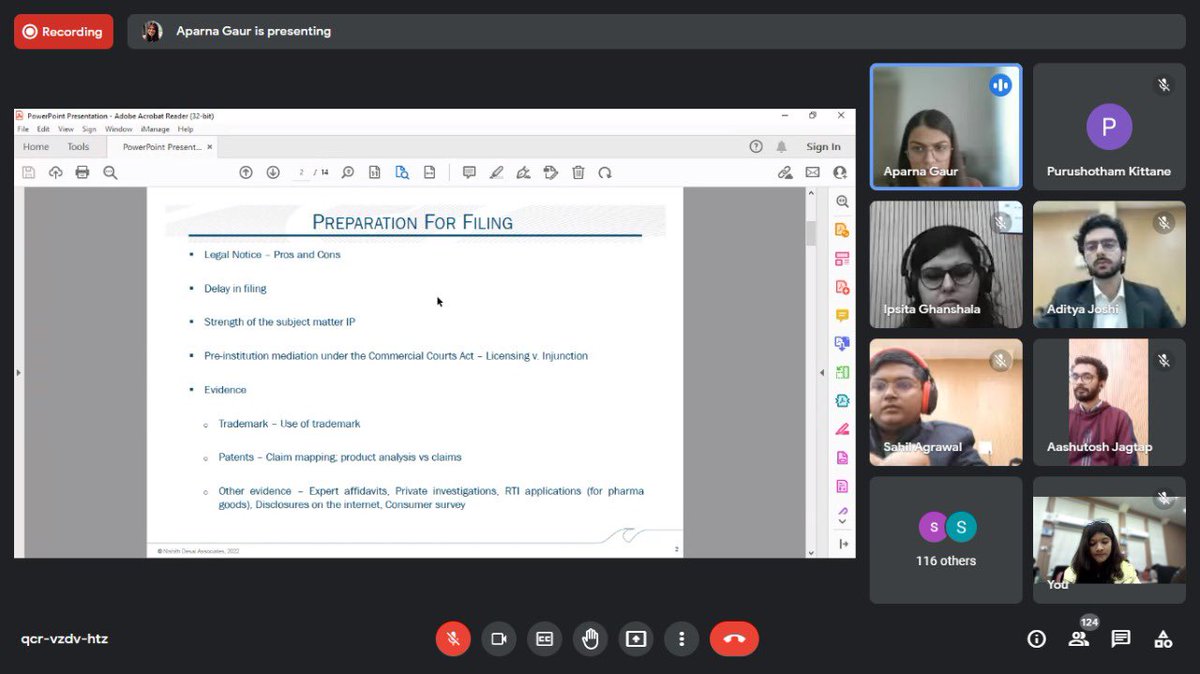Open the Meet chat panel

(1121, 639)
